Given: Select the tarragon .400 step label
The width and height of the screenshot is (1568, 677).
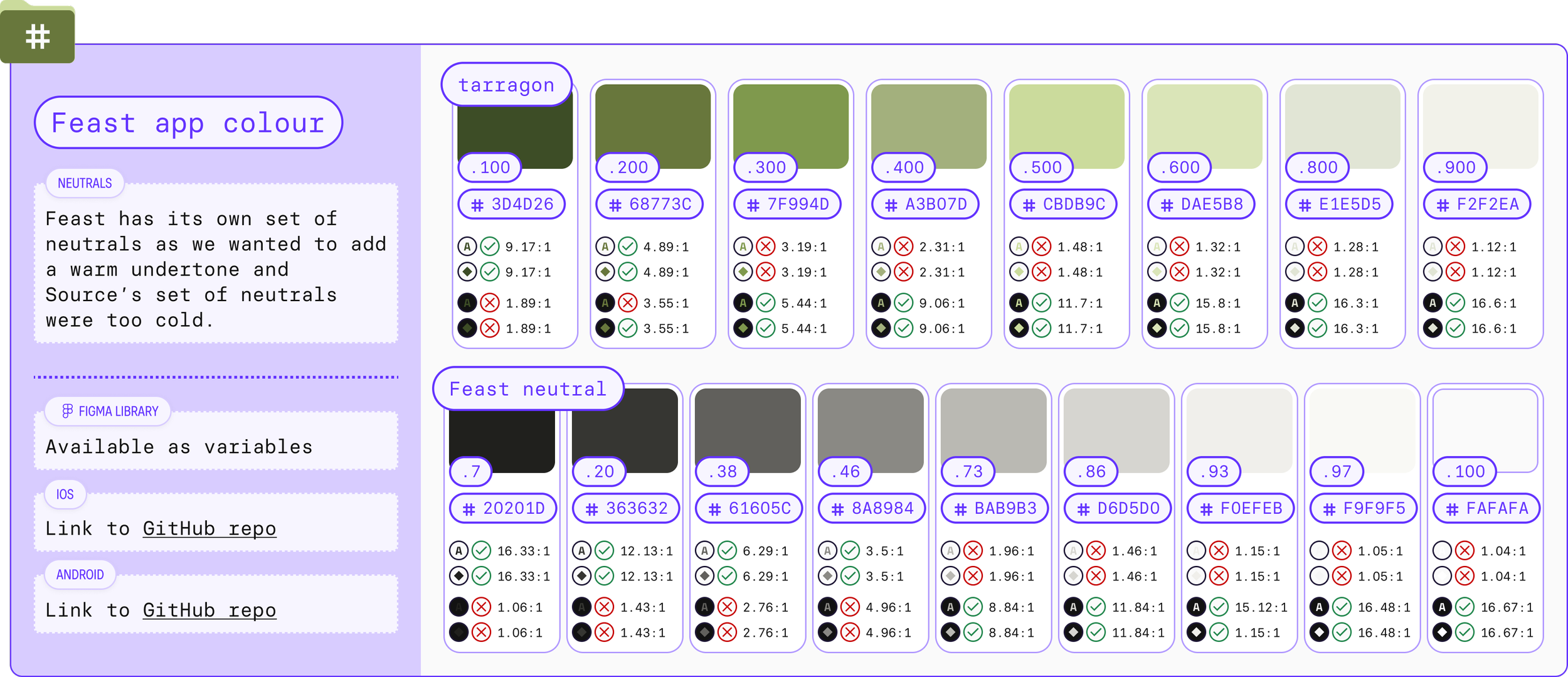Looking at the screenshot, I should pyautogui.click(x=904, y=168).
